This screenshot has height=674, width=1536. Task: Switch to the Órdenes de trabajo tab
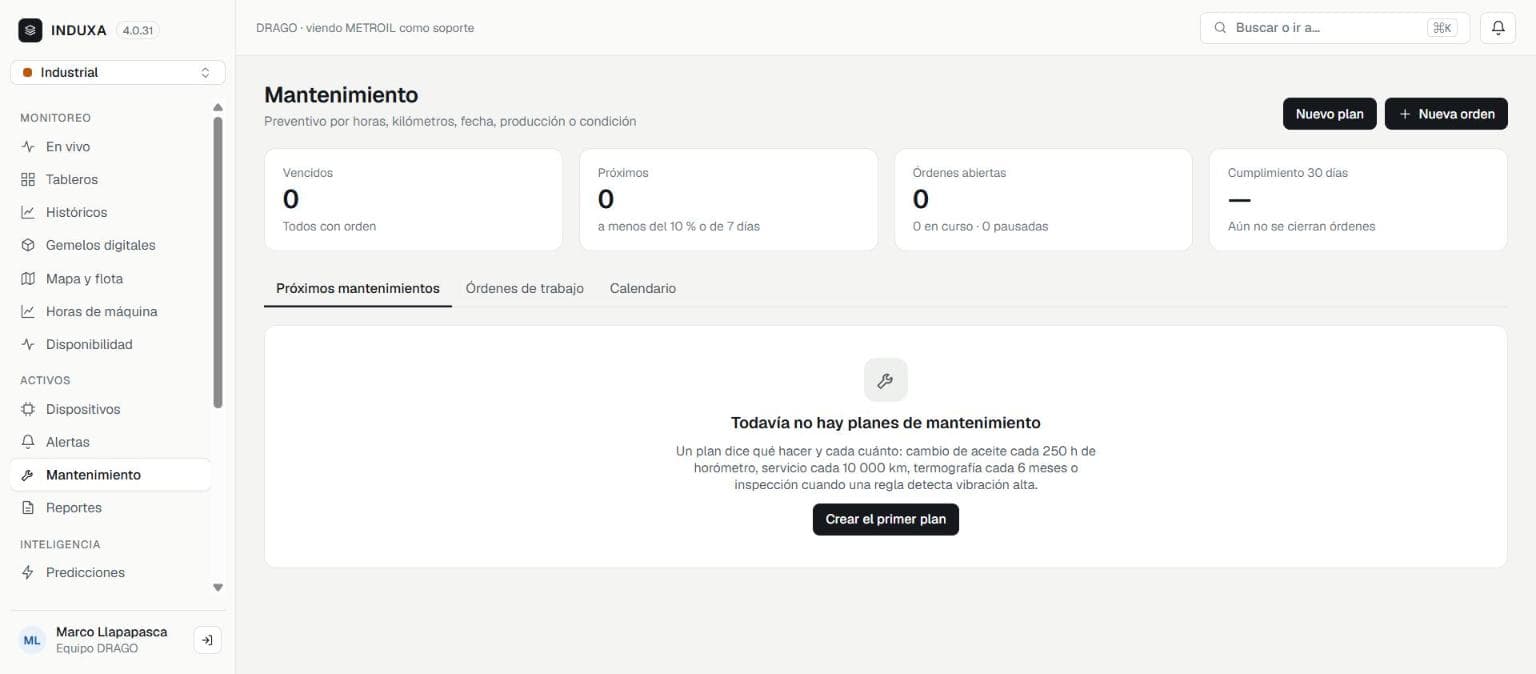pyautogui.click(x=525, y=288)
